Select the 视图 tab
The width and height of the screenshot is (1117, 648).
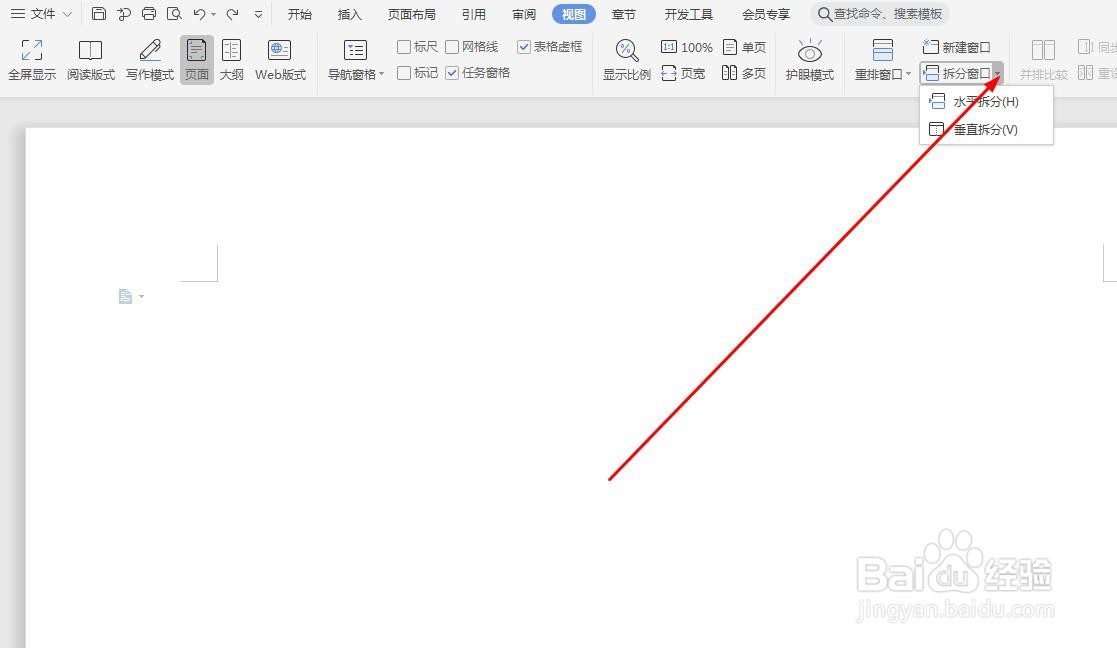(574, 14)
